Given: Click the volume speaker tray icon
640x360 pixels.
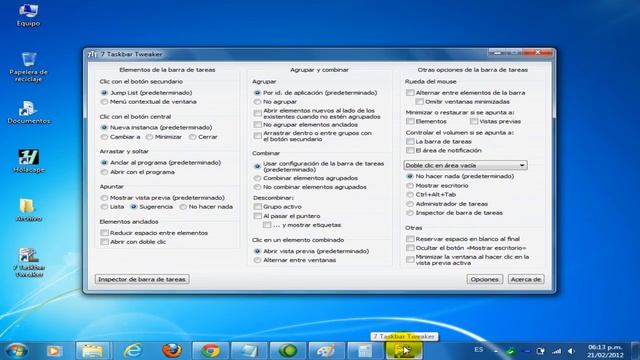Looking at the screenshot, I should tap(571, 351).
